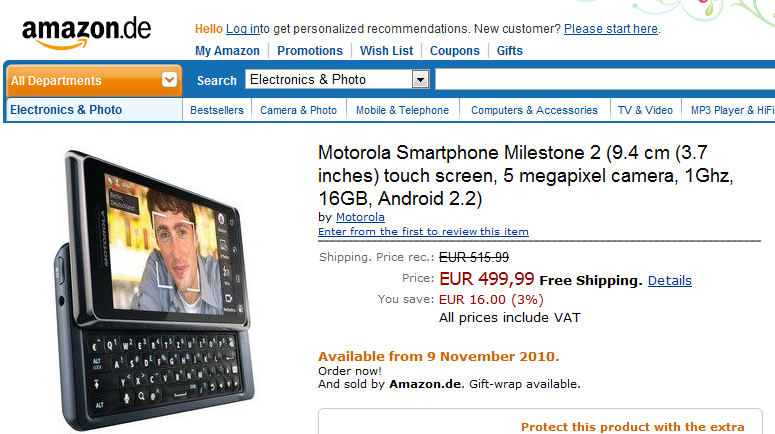Click the Log in link
Viewport: 775px width, 434px height.
pos(243,29)
